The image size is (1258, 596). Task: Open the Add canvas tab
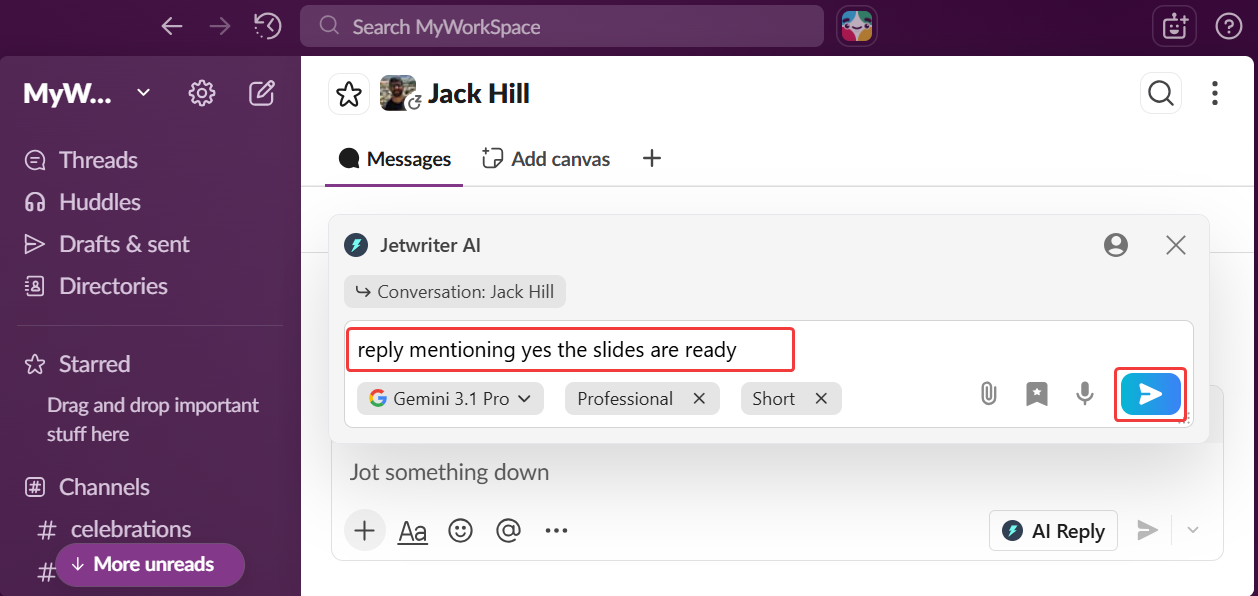(546, 159)
